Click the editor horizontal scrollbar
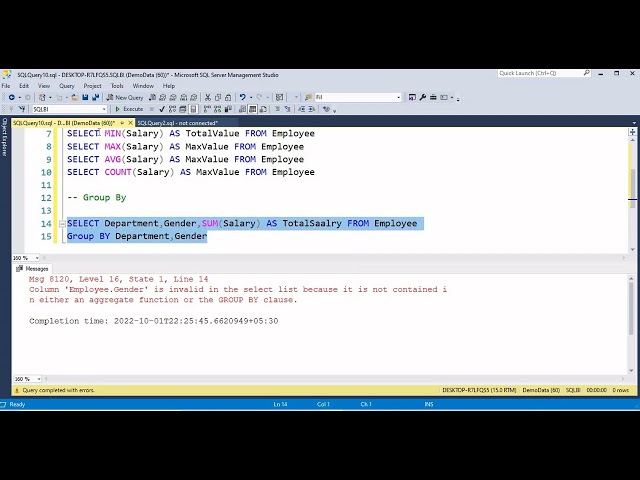Viewport: 640px width, 480px height. (x=334, y=258)
